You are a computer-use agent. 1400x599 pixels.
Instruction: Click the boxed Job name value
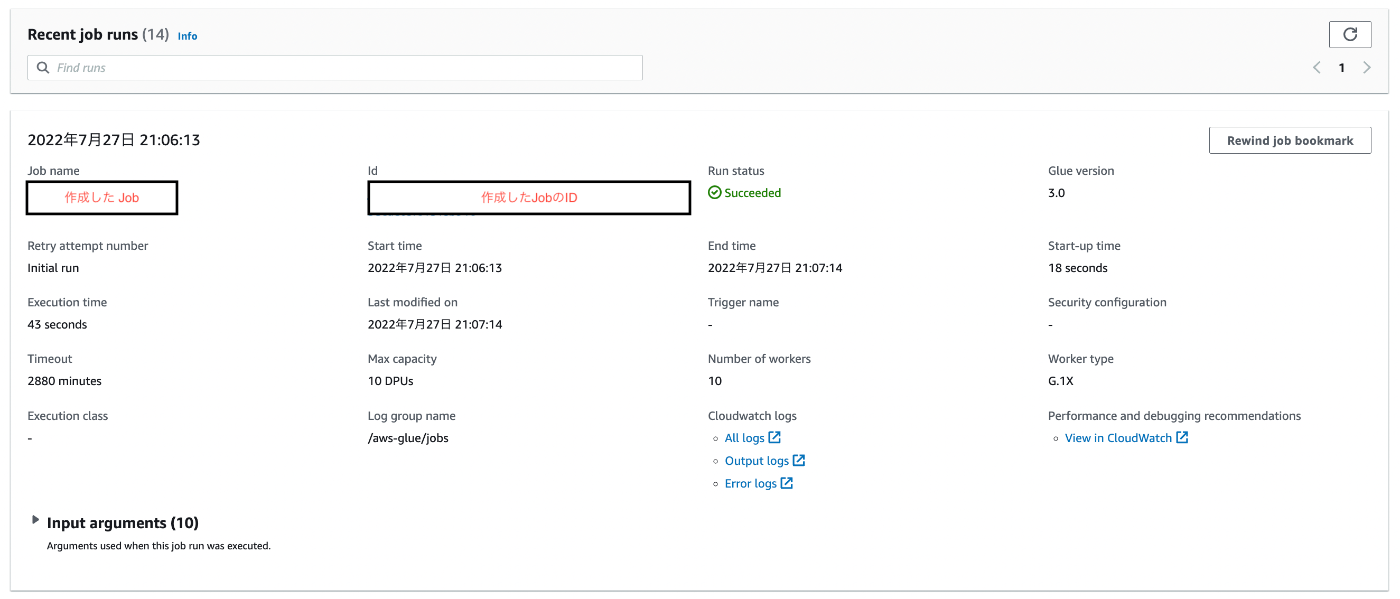coord(102,198)
